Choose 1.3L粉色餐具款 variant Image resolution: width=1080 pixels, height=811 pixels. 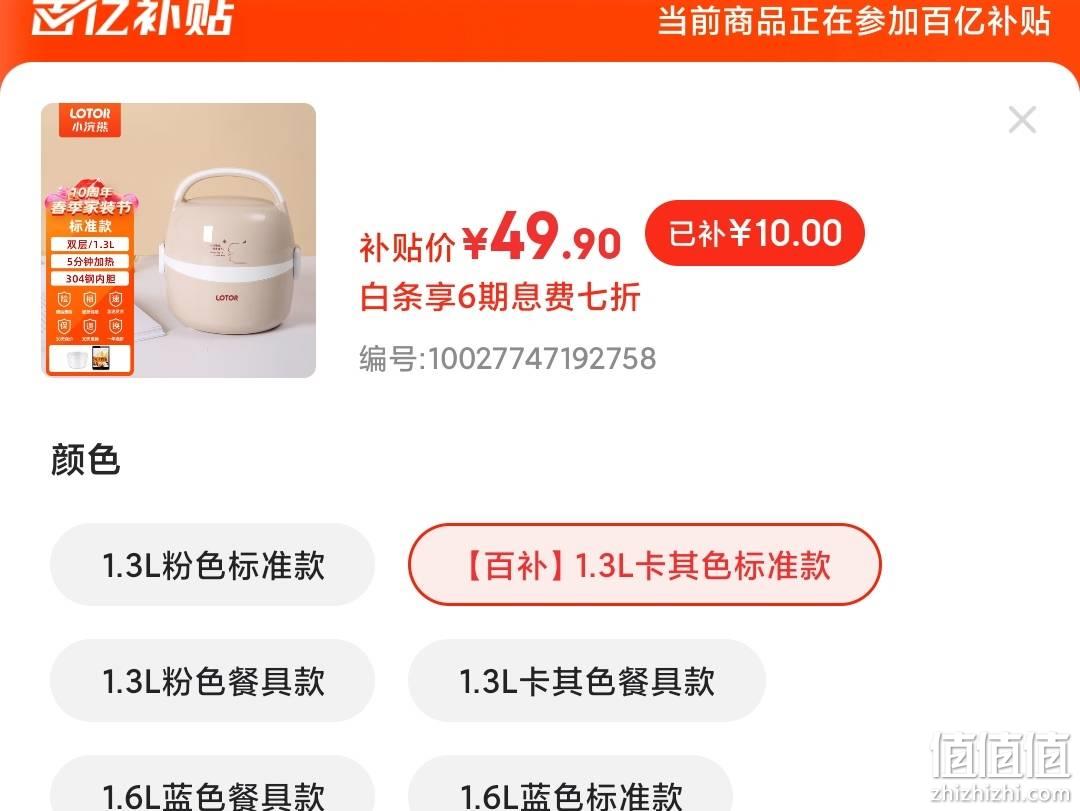(212, 681)
